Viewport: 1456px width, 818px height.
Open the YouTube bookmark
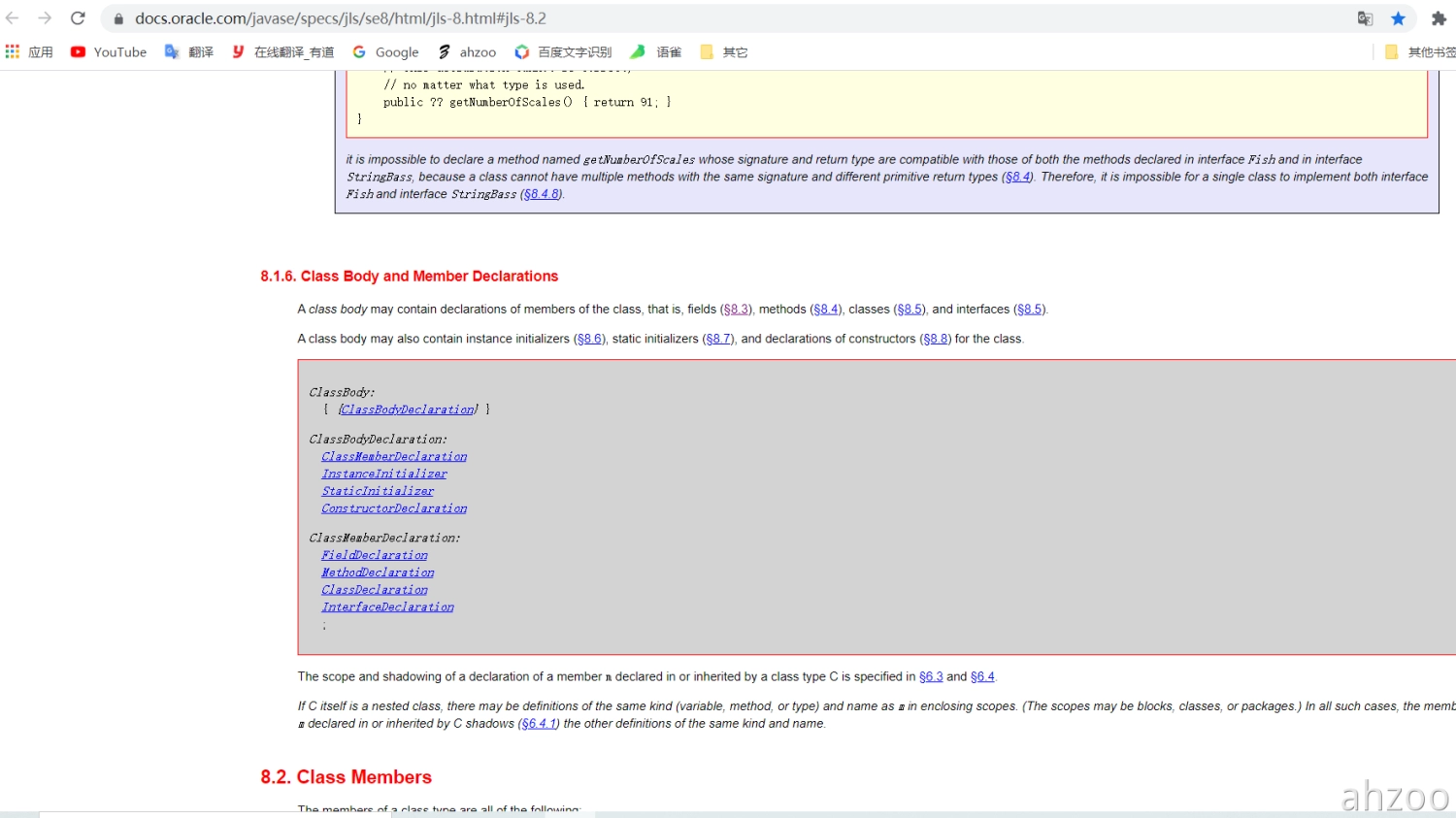109,52
